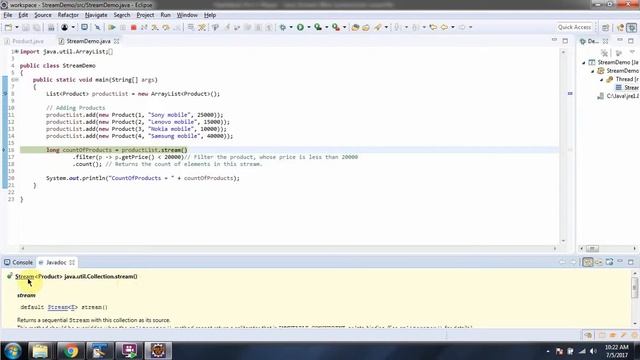Select the Javadoc view tab

click(56, 262)
